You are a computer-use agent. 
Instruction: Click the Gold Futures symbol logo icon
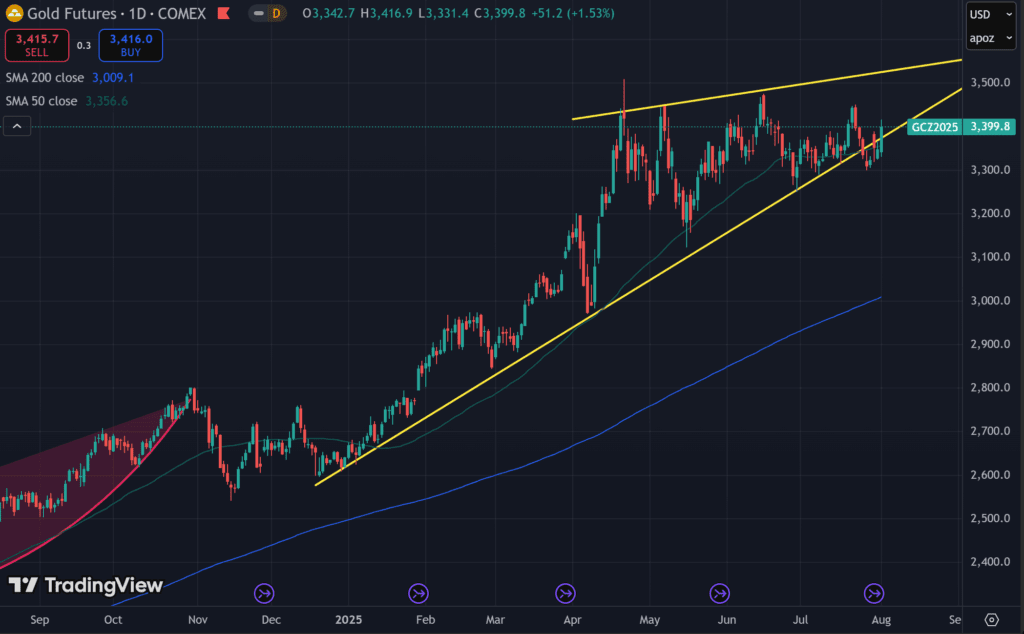(14, 13)
